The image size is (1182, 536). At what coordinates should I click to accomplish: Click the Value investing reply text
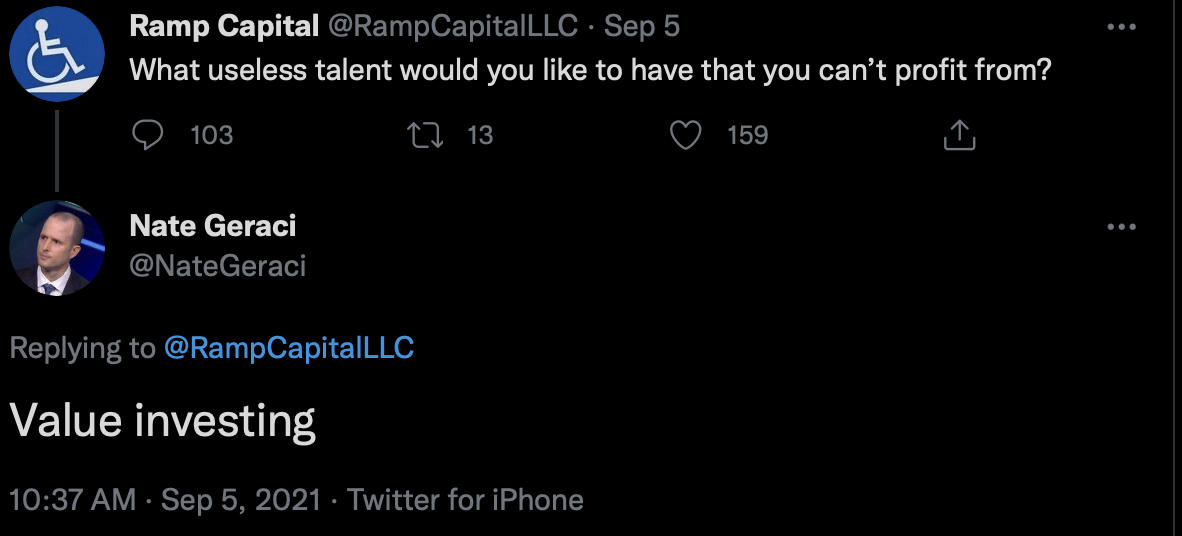[163, 422]
